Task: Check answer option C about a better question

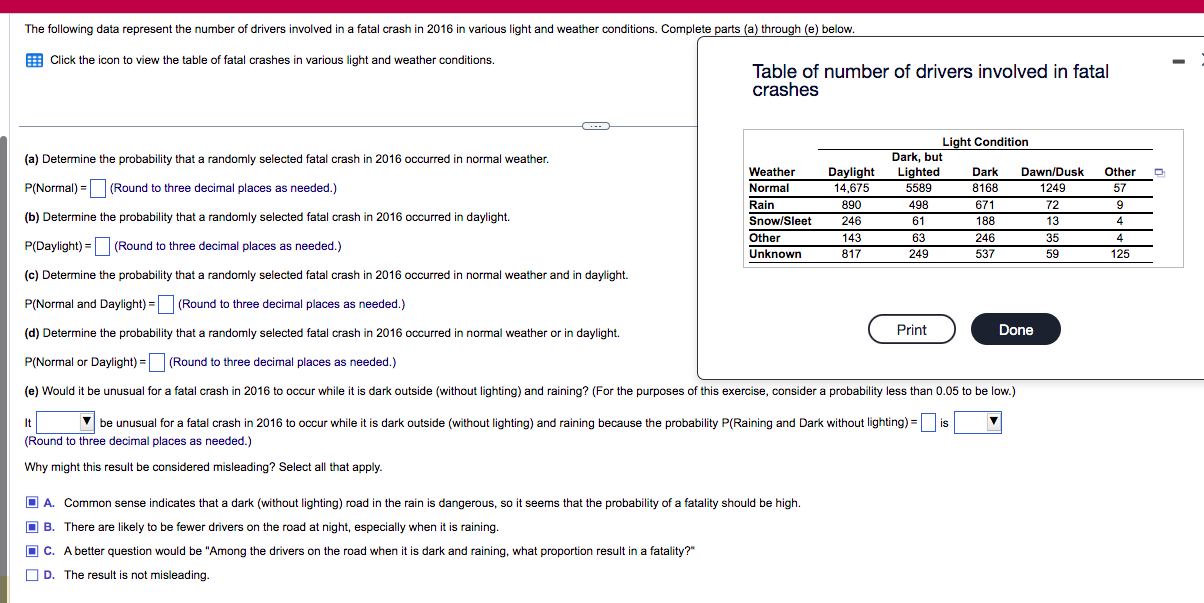Action: [x=31, y=551]
